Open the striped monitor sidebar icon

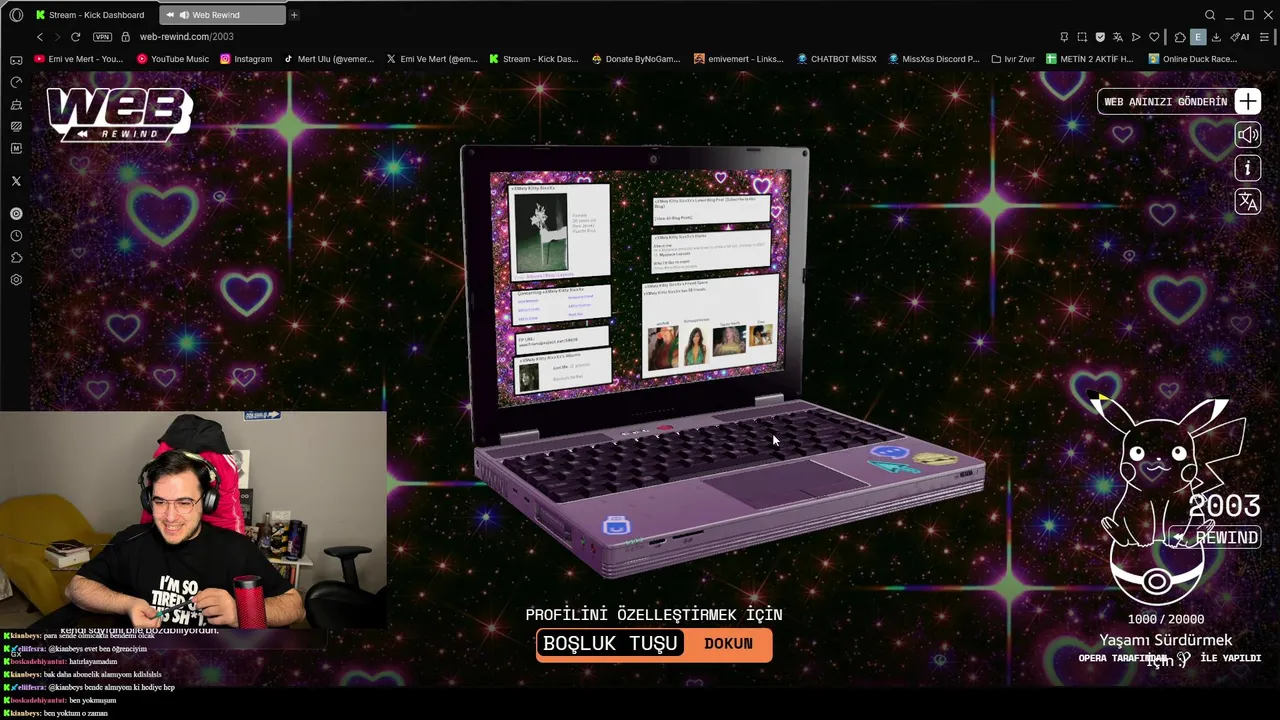pos(16,126)
